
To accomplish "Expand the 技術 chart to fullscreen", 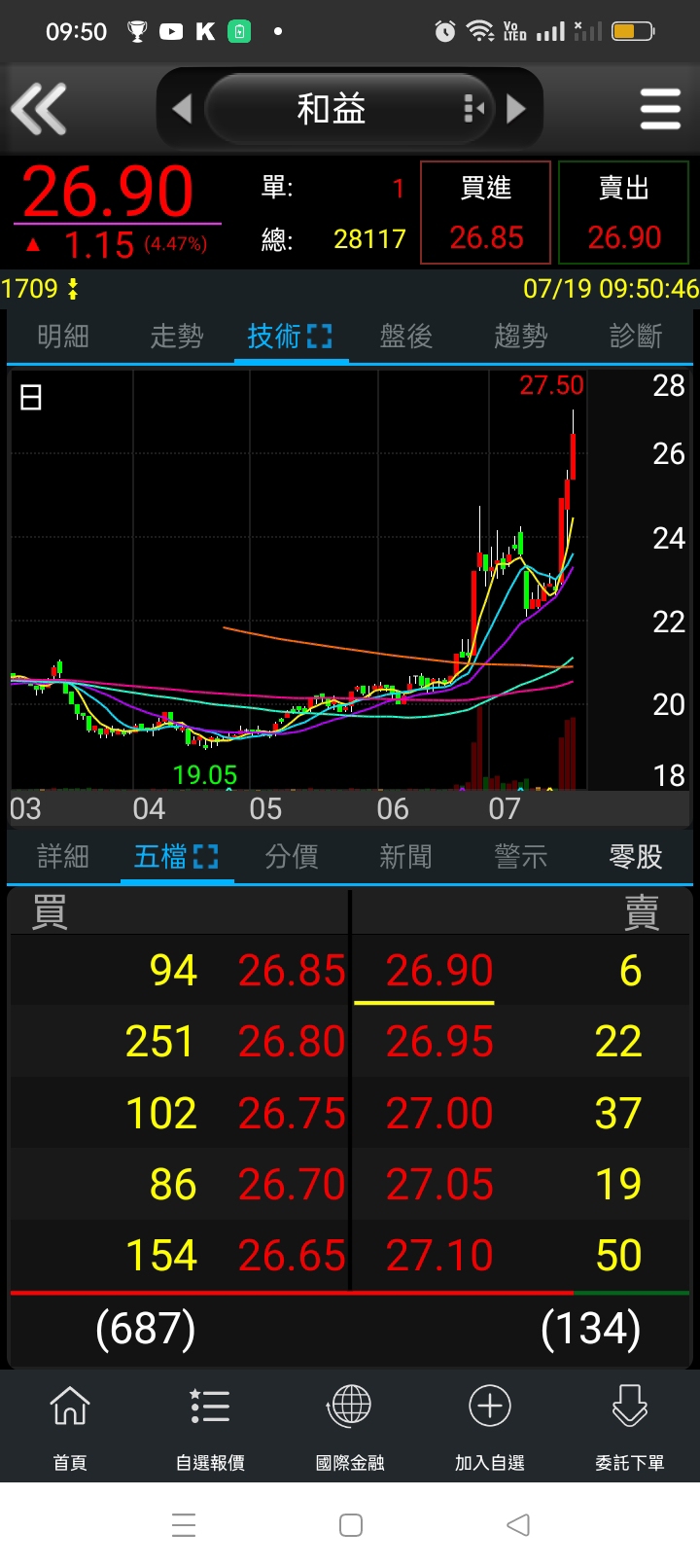I will (x=319, y=337).
